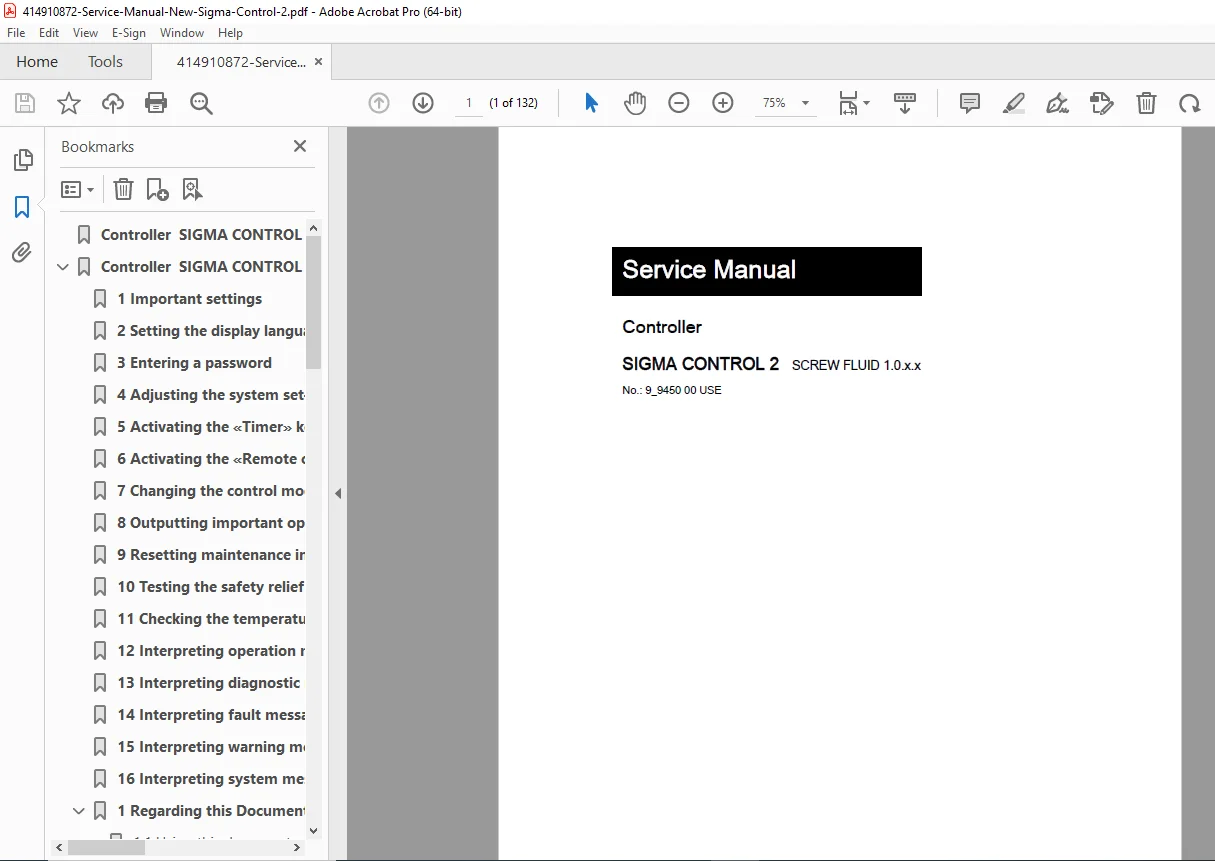Open the Sign document tool
This screenshot has width=1215, height=861.
coord(1058,103)
